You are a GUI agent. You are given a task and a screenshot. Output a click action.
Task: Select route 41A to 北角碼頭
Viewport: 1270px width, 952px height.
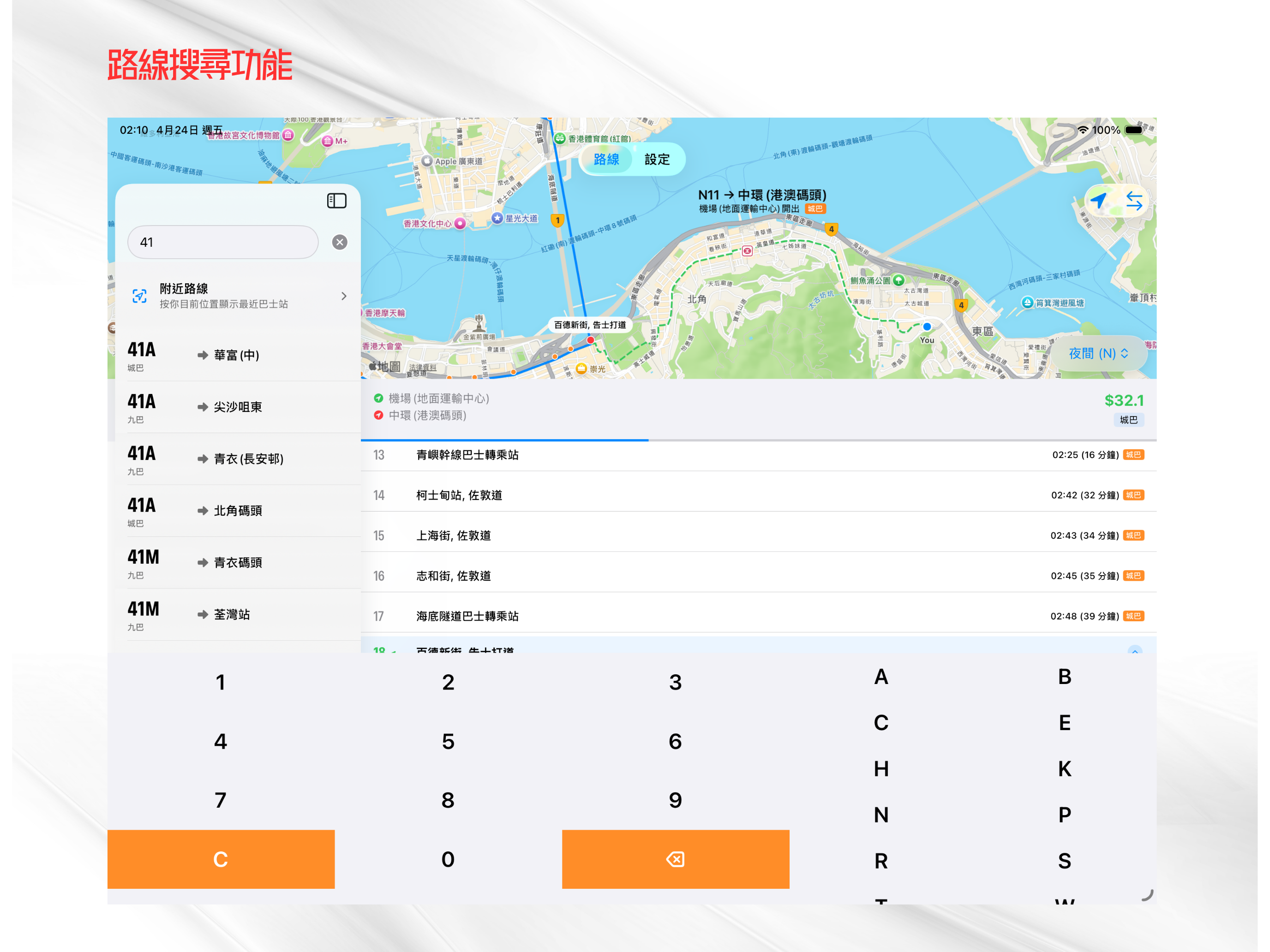point(238,511)
